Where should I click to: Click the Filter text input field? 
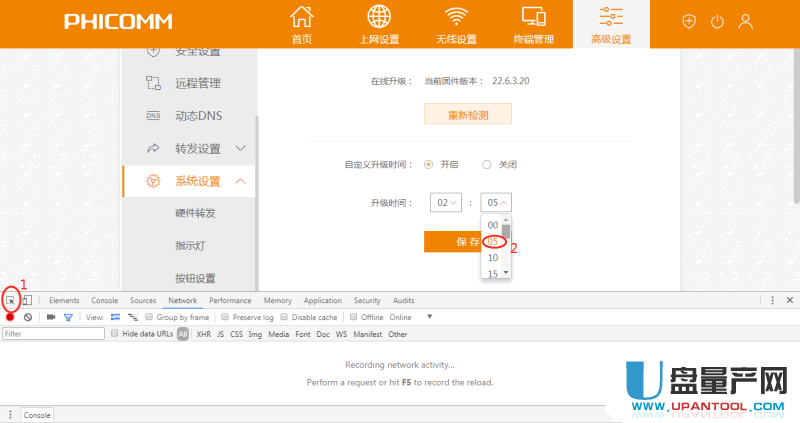point(53,334)
